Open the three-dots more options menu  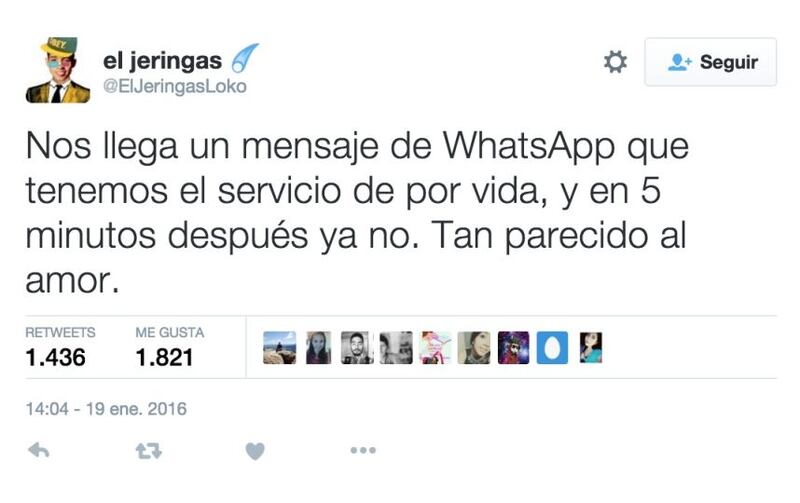click(x=363, y=450)
